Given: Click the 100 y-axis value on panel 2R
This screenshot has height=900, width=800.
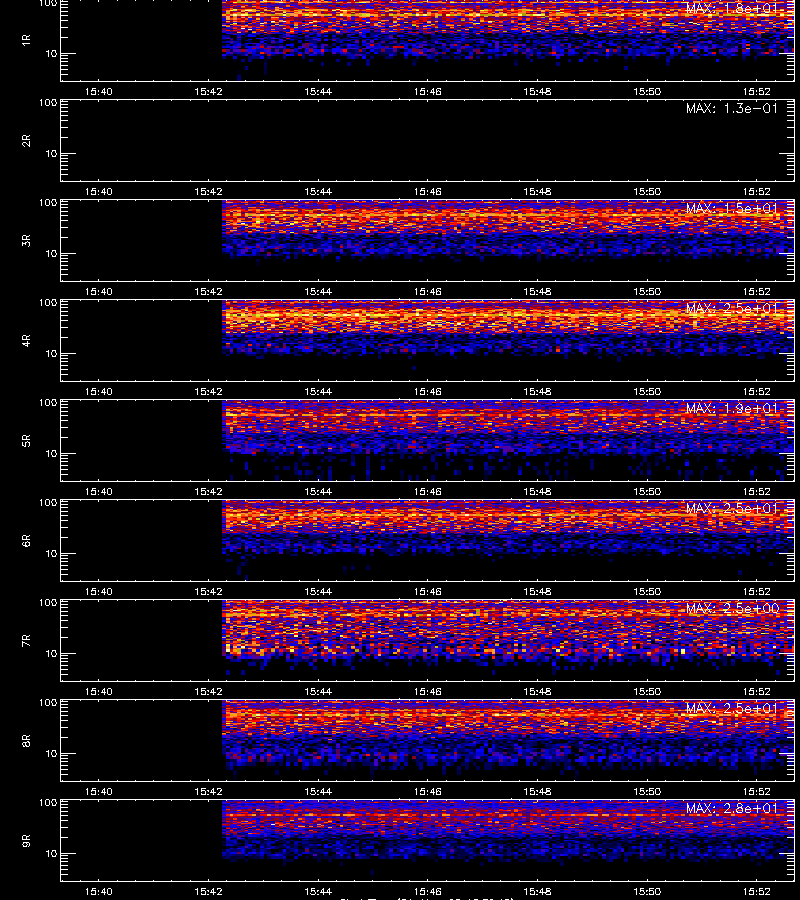Looking at the screenshot, I should [48, 103].
